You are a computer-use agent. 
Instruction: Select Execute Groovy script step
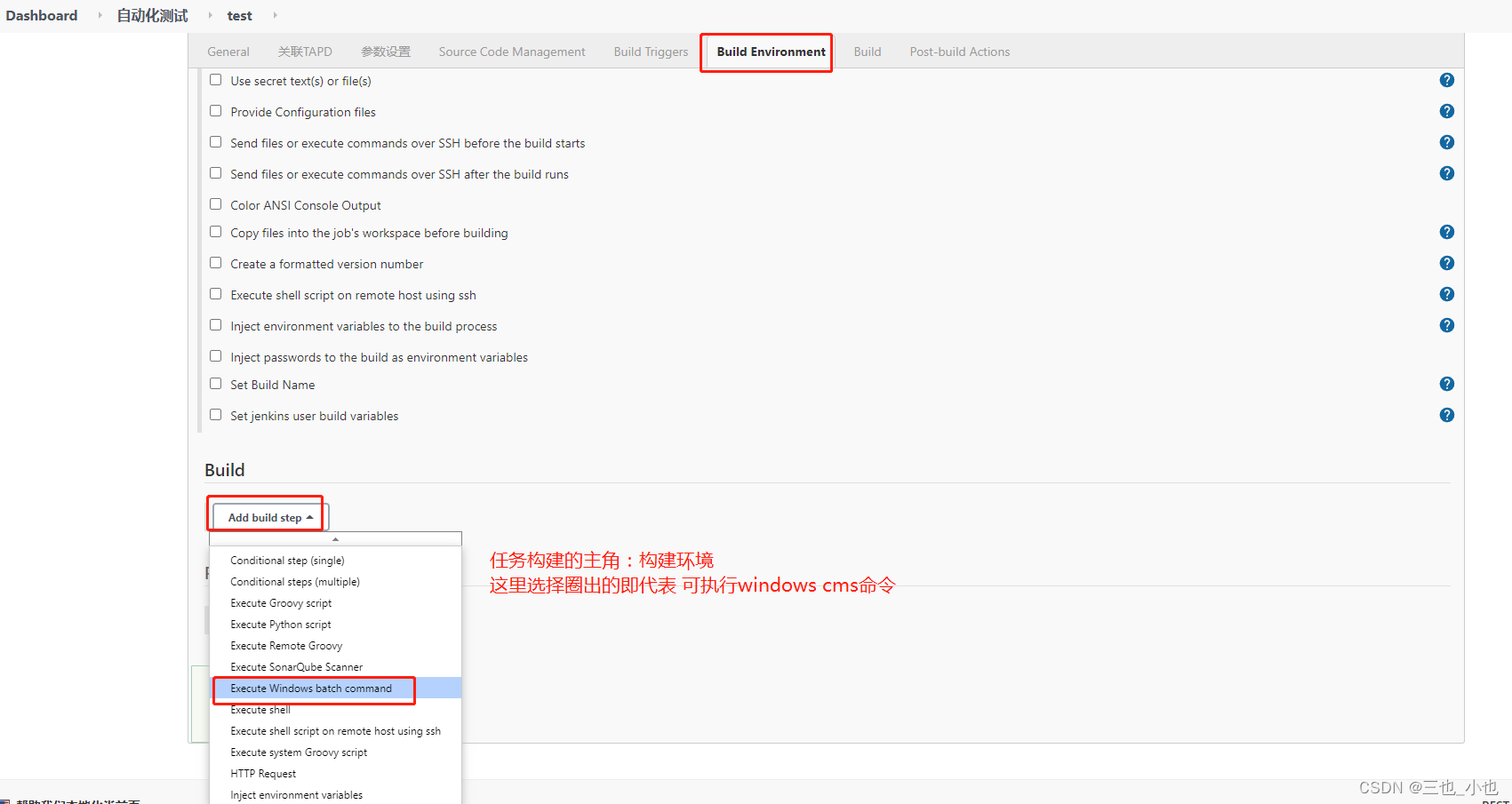click(x=335, y=603)
